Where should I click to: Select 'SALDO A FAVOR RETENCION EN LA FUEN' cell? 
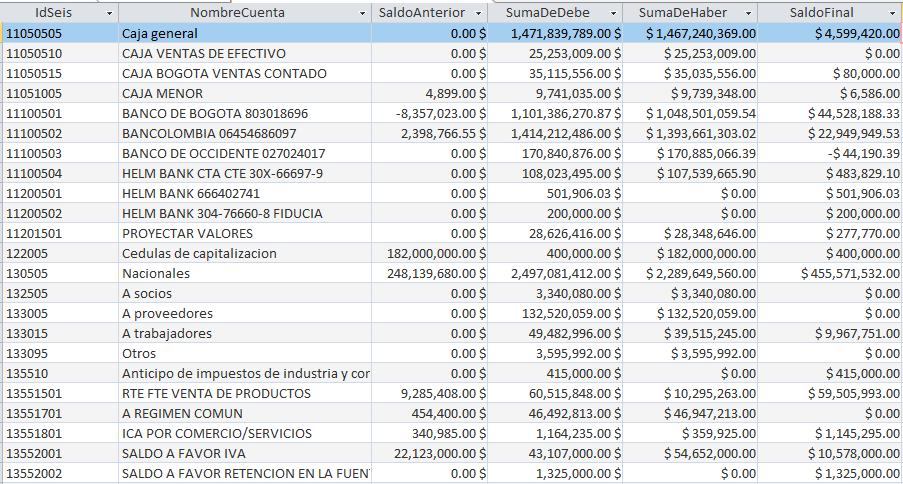[x=245, y=474]
